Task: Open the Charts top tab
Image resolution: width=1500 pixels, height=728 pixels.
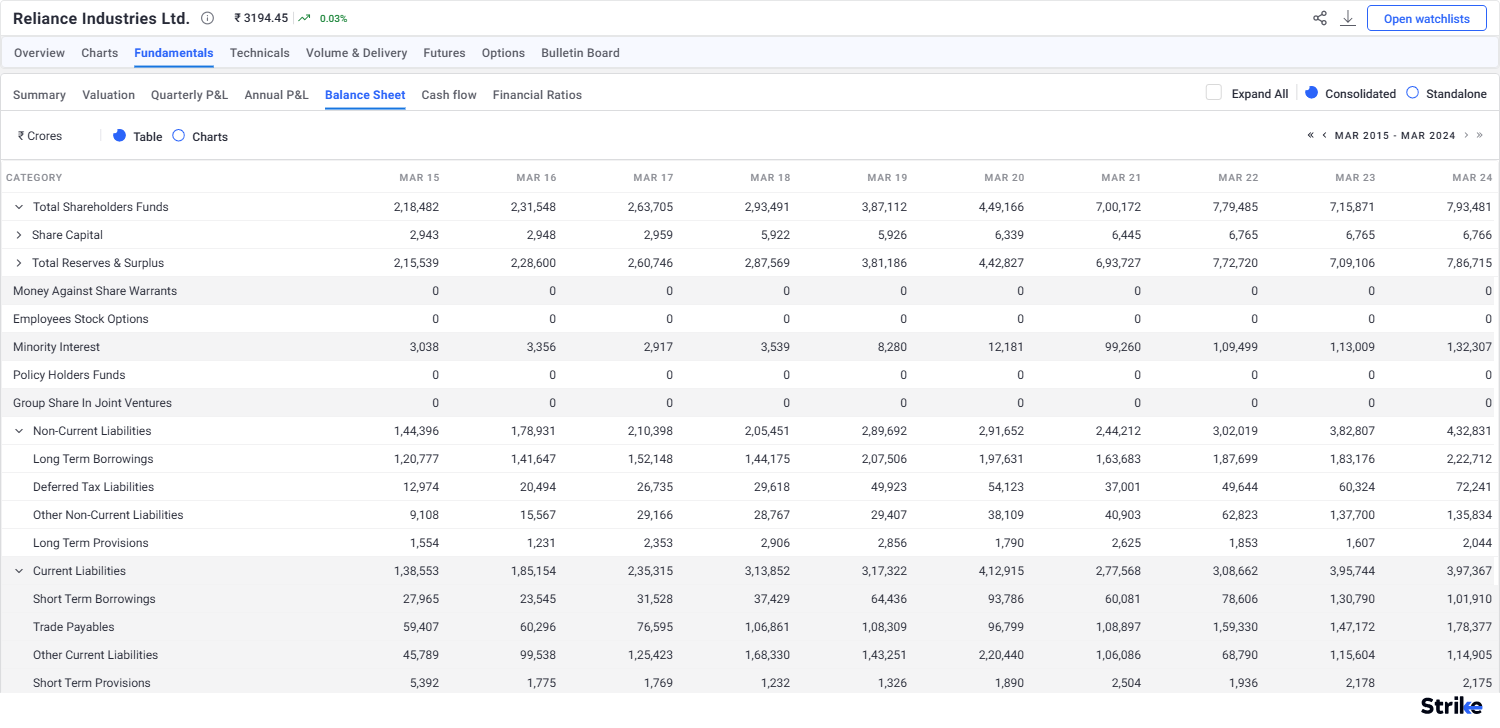Action: point(99,53)
